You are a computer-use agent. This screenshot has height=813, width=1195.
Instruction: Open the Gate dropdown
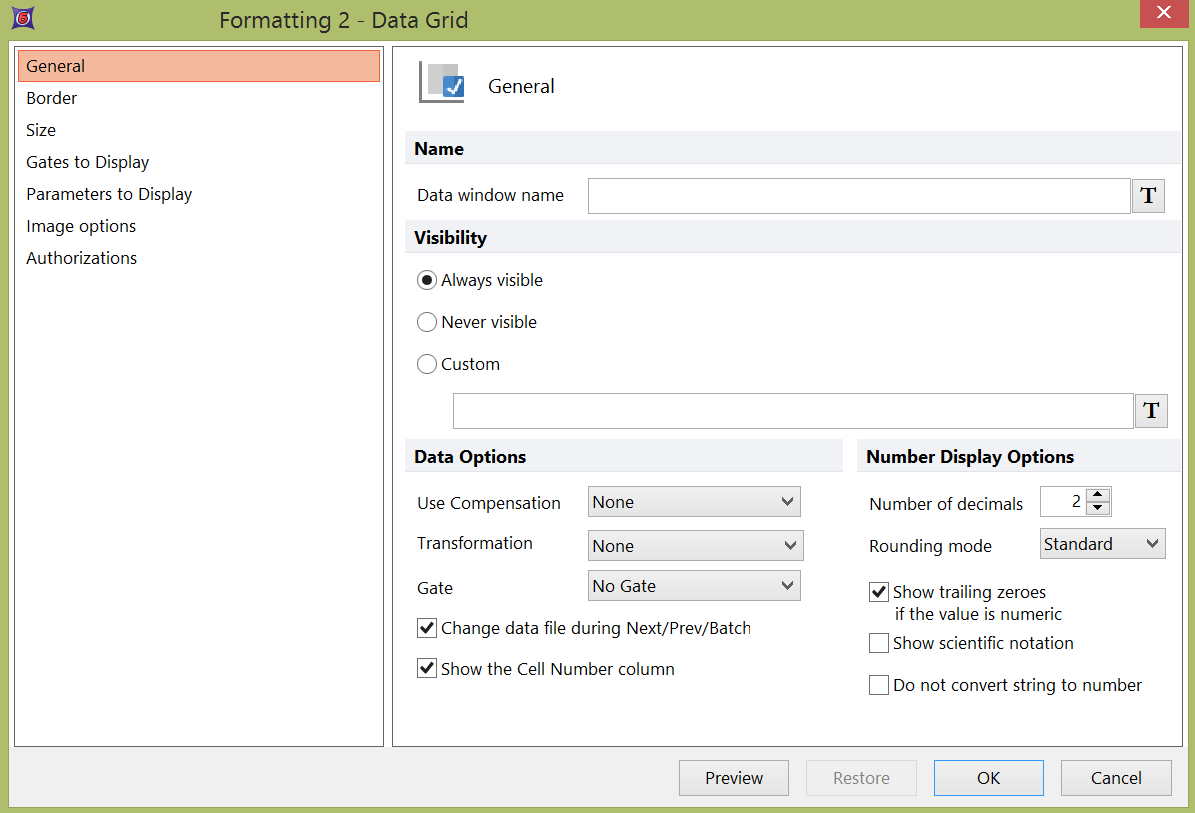point(694,586)
